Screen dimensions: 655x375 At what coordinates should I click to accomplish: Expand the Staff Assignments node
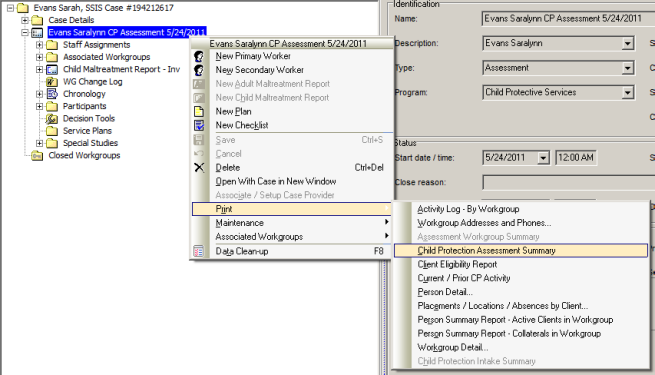point(40,45)
